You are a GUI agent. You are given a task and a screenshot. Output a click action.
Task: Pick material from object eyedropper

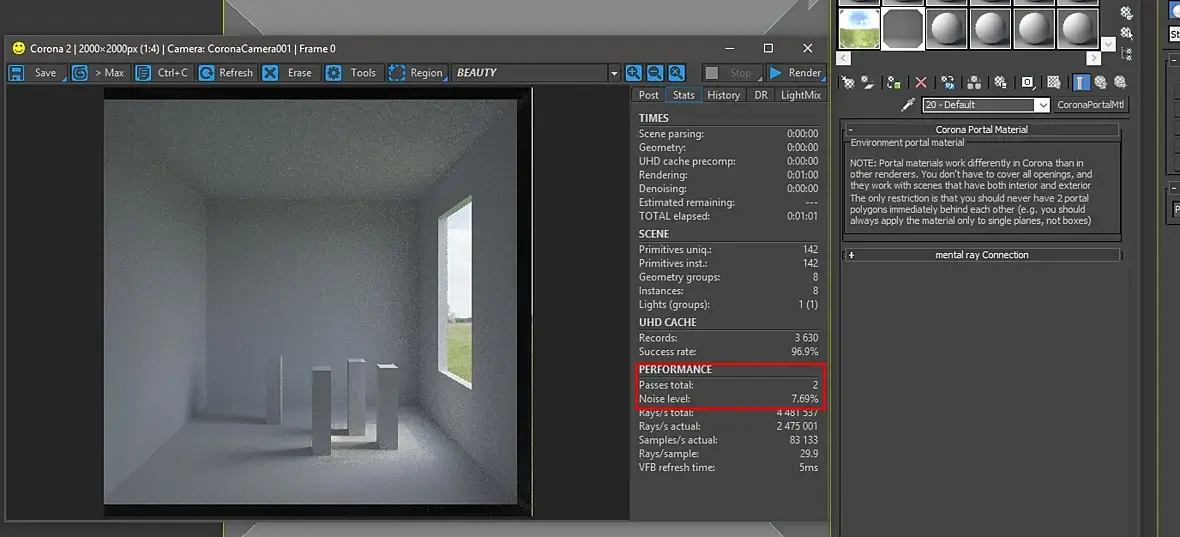point(908,105)
